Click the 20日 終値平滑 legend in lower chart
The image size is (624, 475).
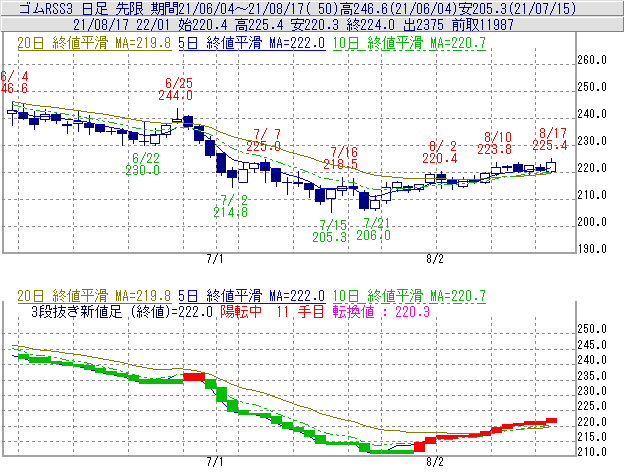tap(94, 296)
